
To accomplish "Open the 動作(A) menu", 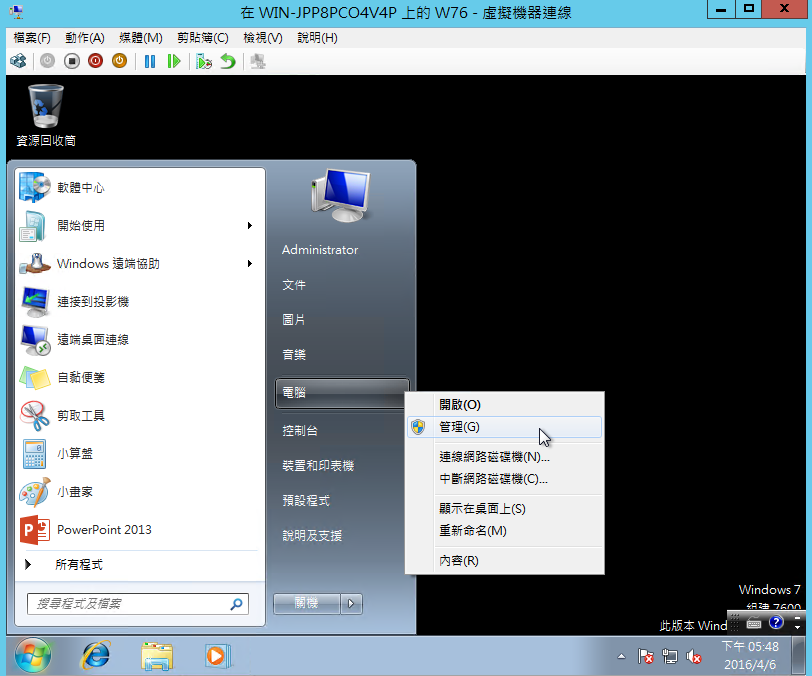I will coord(84,38).
